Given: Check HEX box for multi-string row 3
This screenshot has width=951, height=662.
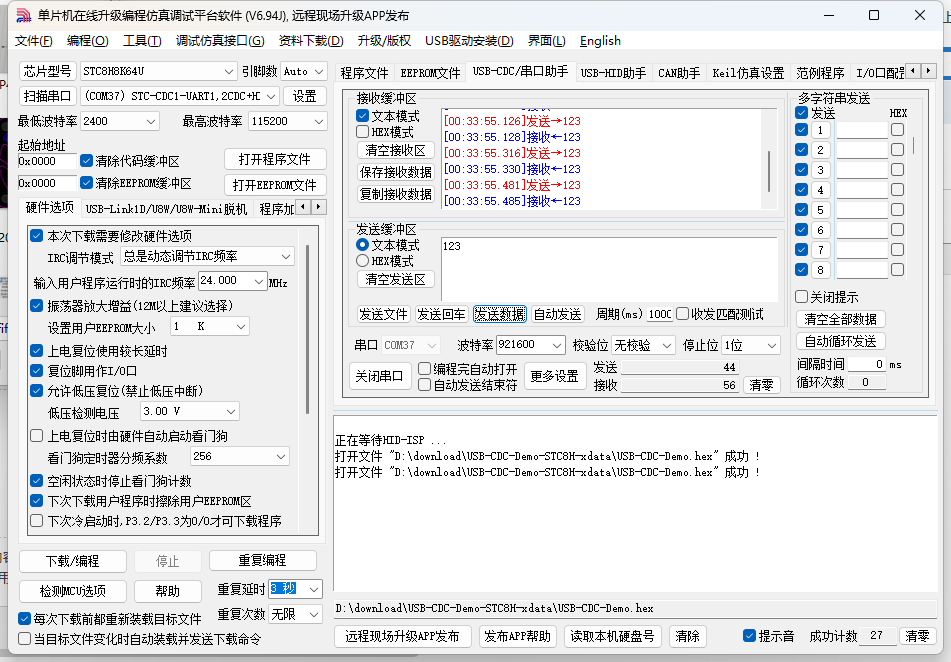Looking at the screenshot, I should (x=898, y=170).
